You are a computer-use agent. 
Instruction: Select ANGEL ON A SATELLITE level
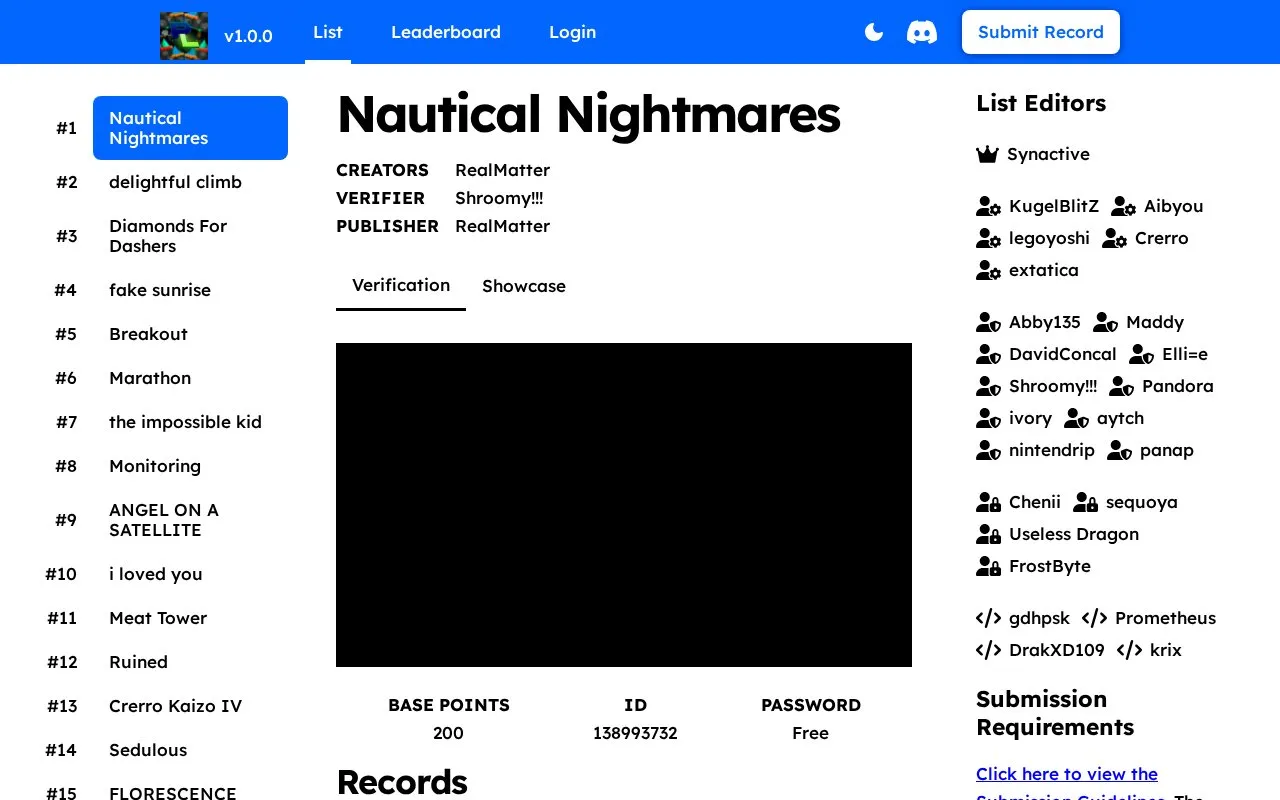190,520
